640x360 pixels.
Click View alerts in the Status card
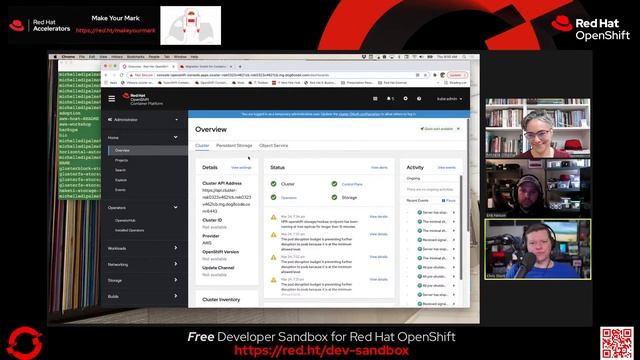379,168
